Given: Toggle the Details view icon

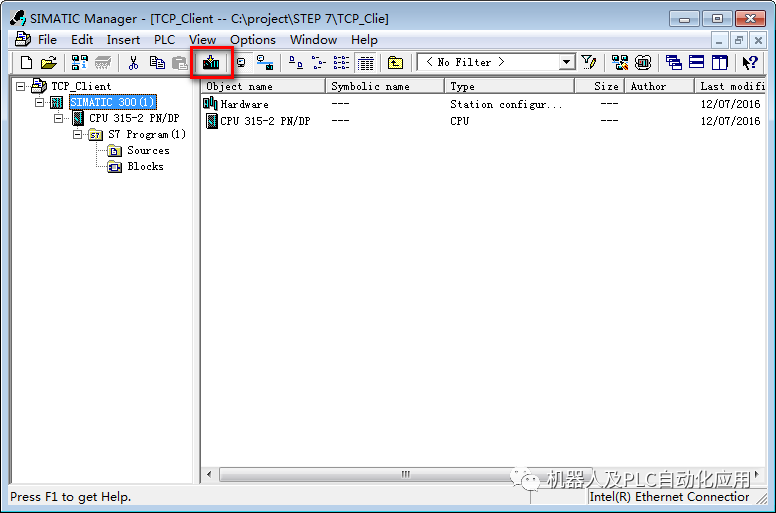Looking at the screenshot, I should [366, 62].
